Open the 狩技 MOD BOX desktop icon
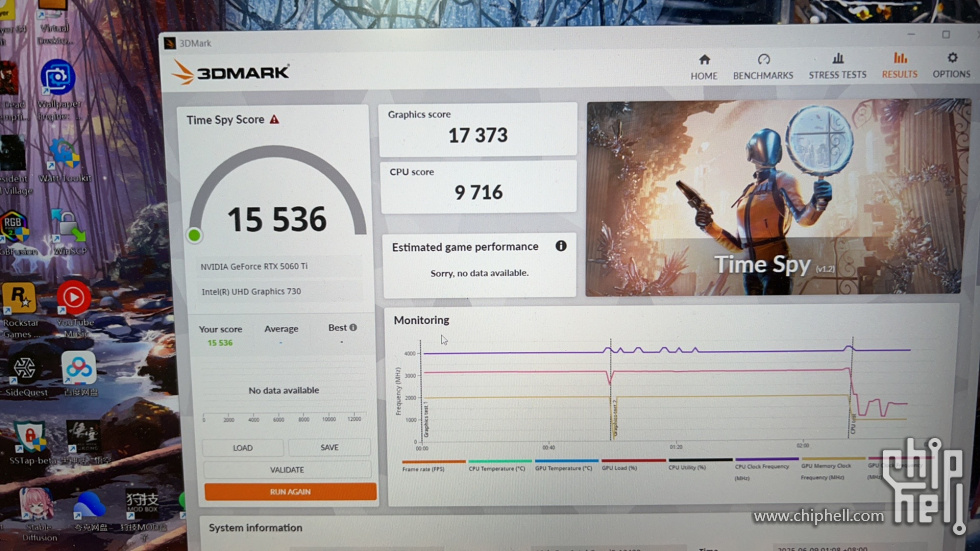Image resolution: width=980 pixels, height=551 pixels. (x=142, y=515)
